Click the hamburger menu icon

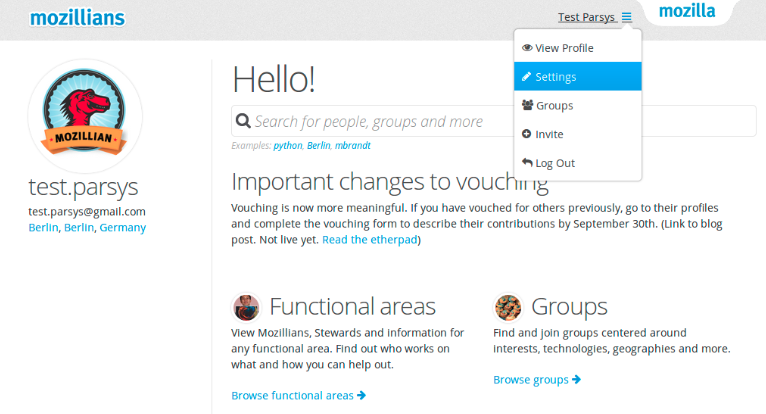click(x=627, y=18)
